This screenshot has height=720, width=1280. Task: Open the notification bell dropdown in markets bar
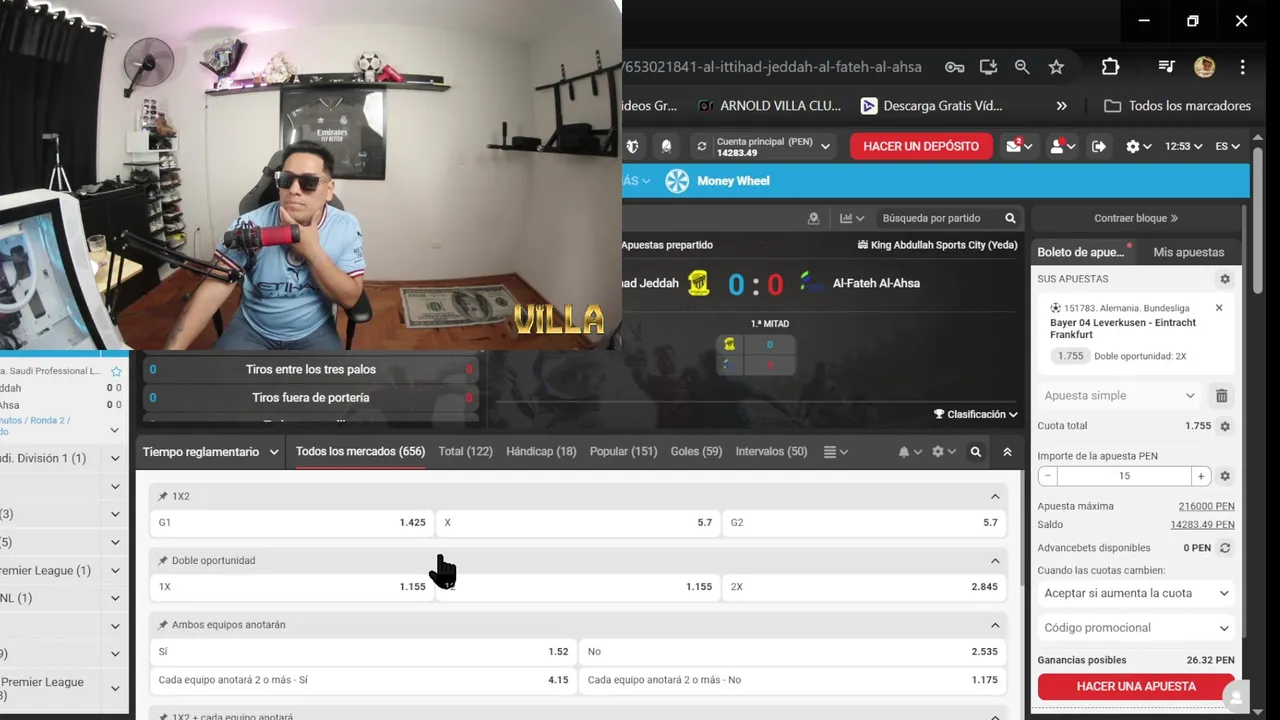pos(909,452)
